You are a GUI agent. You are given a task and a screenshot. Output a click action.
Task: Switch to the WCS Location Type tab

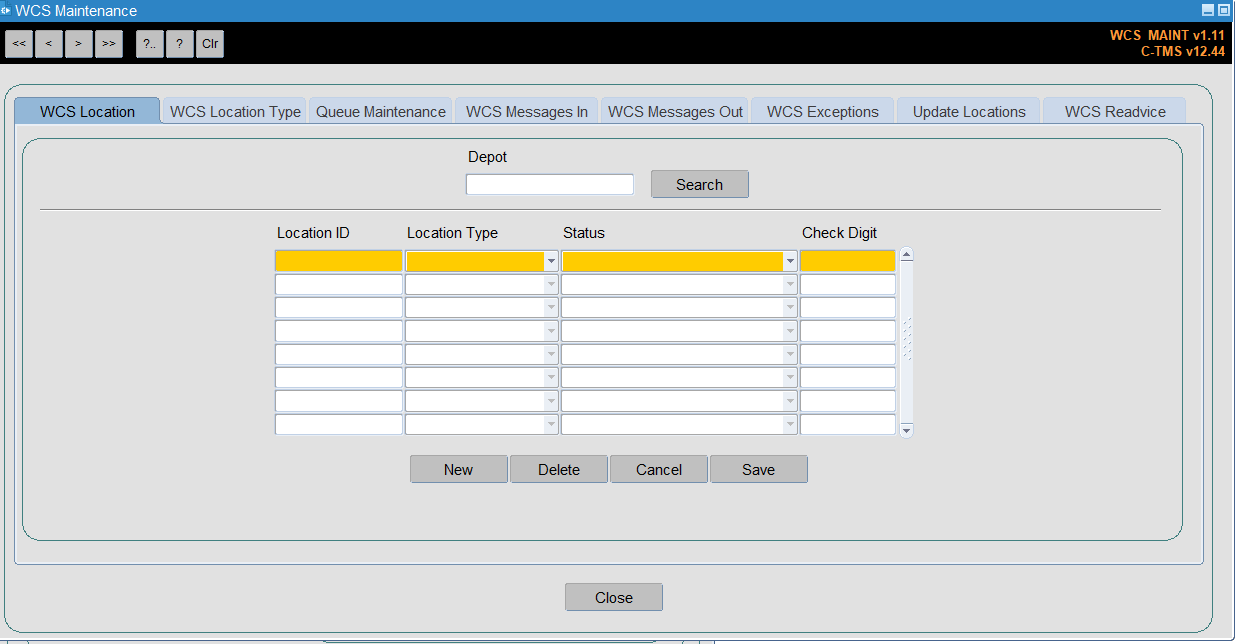235,112
